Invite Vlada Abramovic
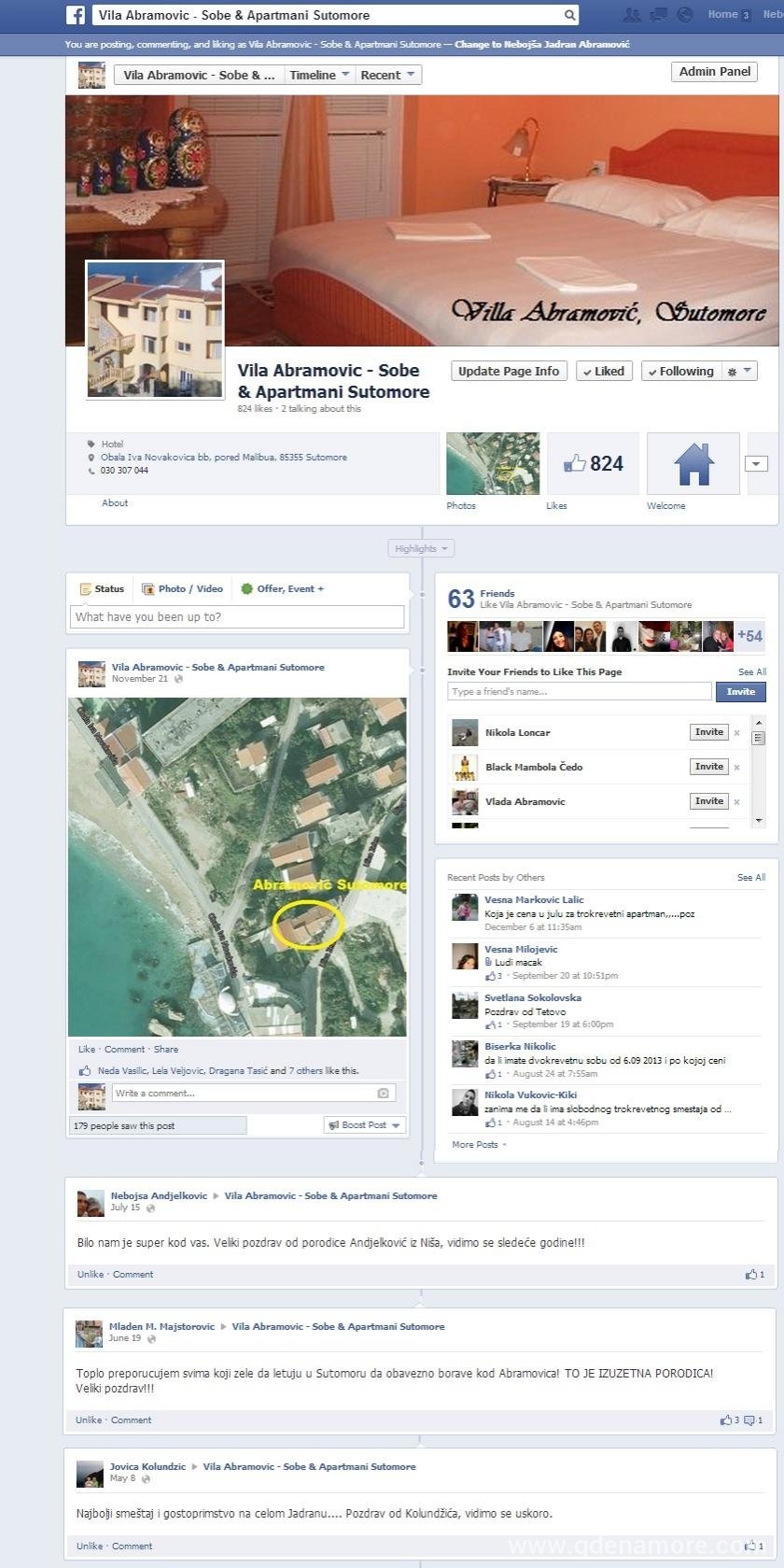Viewport: 784px width, 1568px height. [709, 801]
